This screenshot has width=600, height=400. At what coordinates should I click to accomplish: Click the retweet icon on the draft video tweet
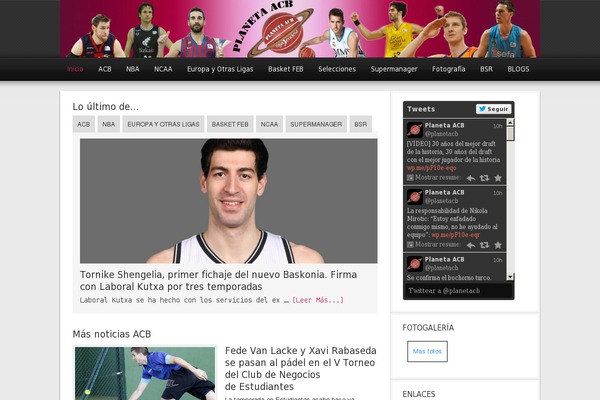[484, 178]
